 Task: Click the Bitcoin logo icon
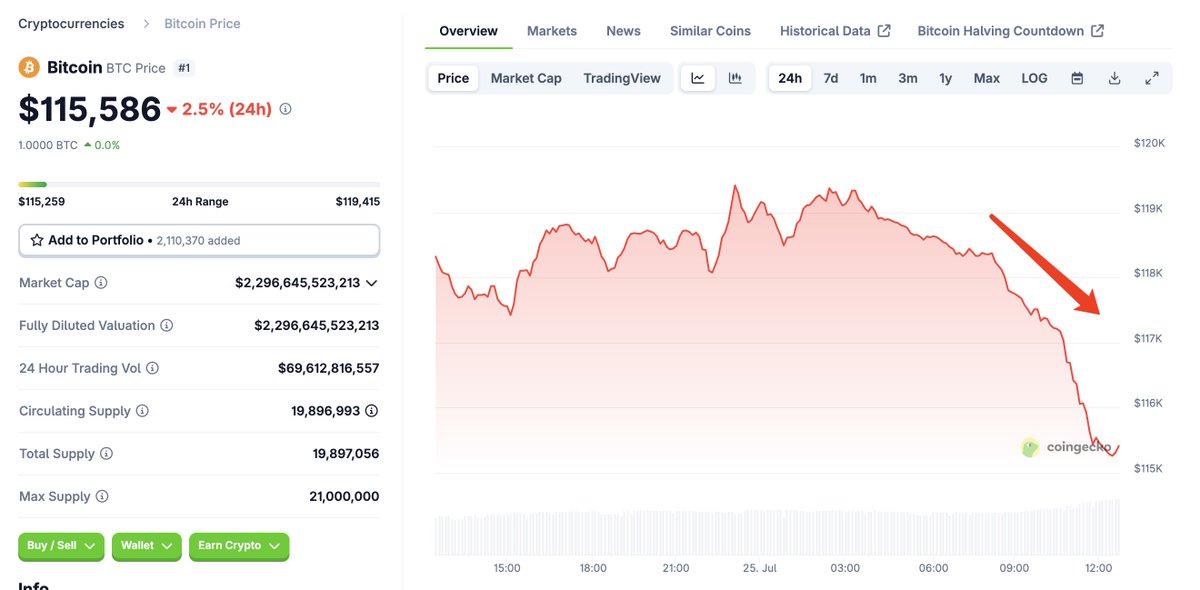pyautogui.click(x=29, y=68)
